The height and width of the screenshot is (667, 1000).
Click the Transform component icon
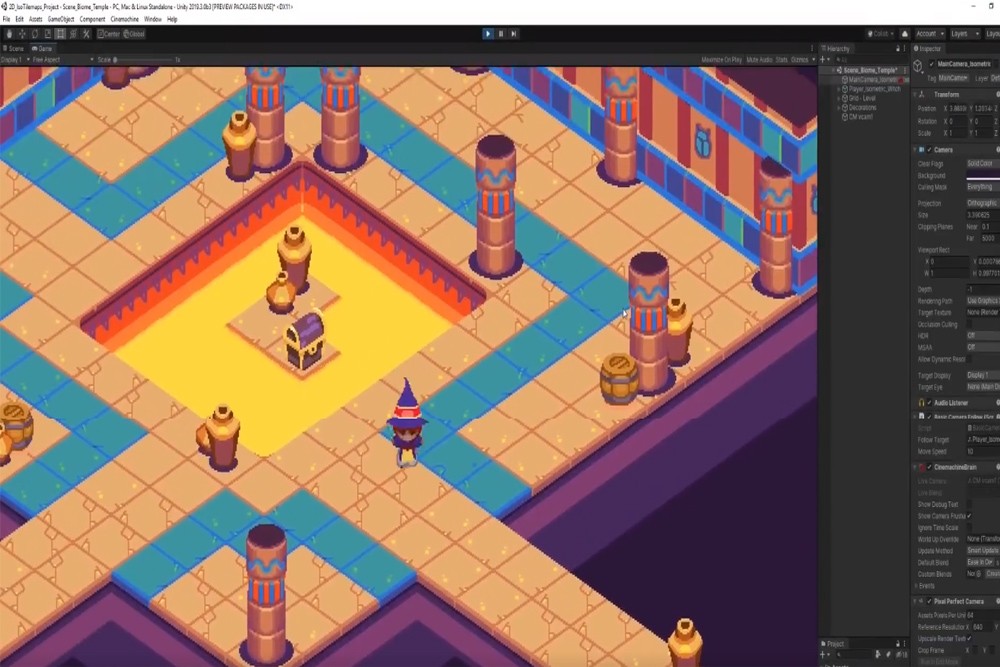[922, 94]
